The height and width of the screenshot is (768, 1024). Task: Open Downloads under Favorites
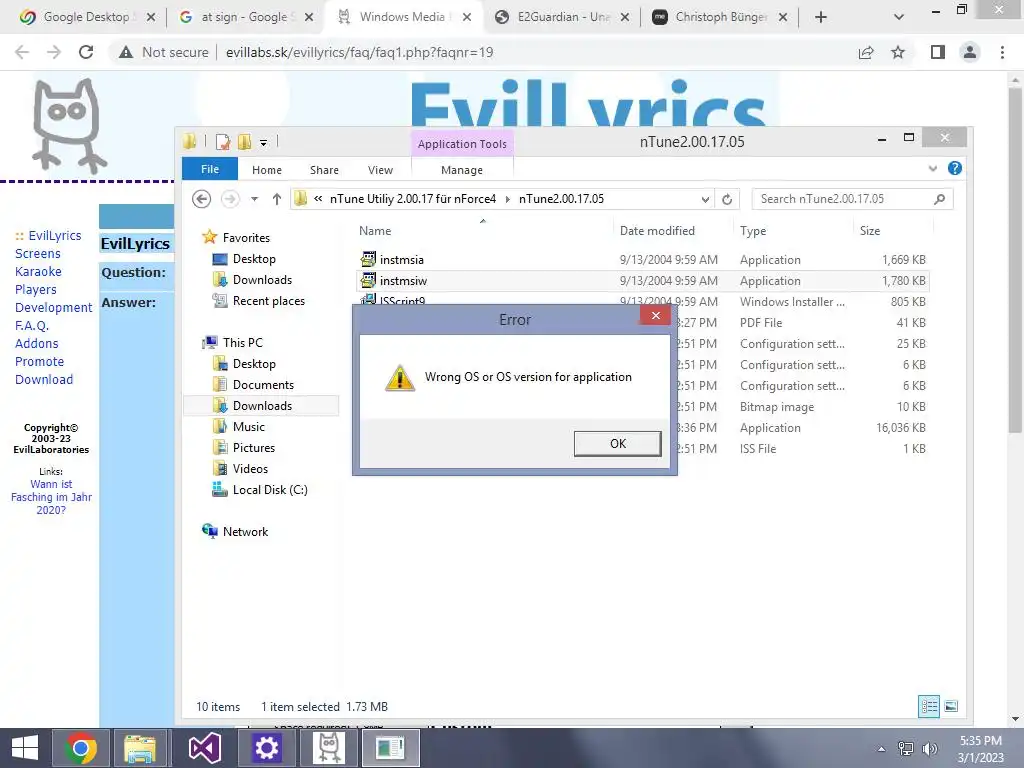tap(262, 280)
